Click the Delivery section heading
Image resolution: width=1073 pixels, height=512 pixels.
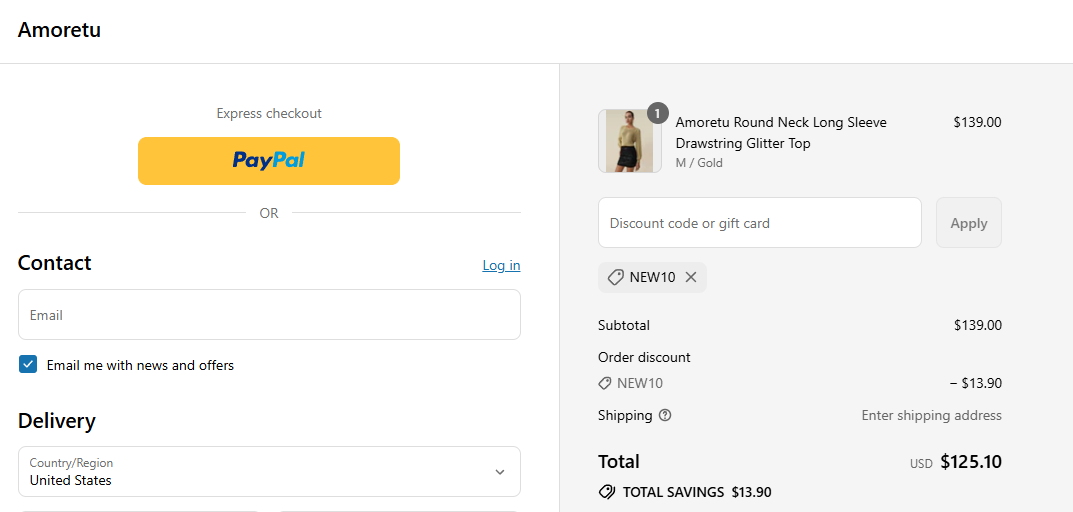pos(57,421)
